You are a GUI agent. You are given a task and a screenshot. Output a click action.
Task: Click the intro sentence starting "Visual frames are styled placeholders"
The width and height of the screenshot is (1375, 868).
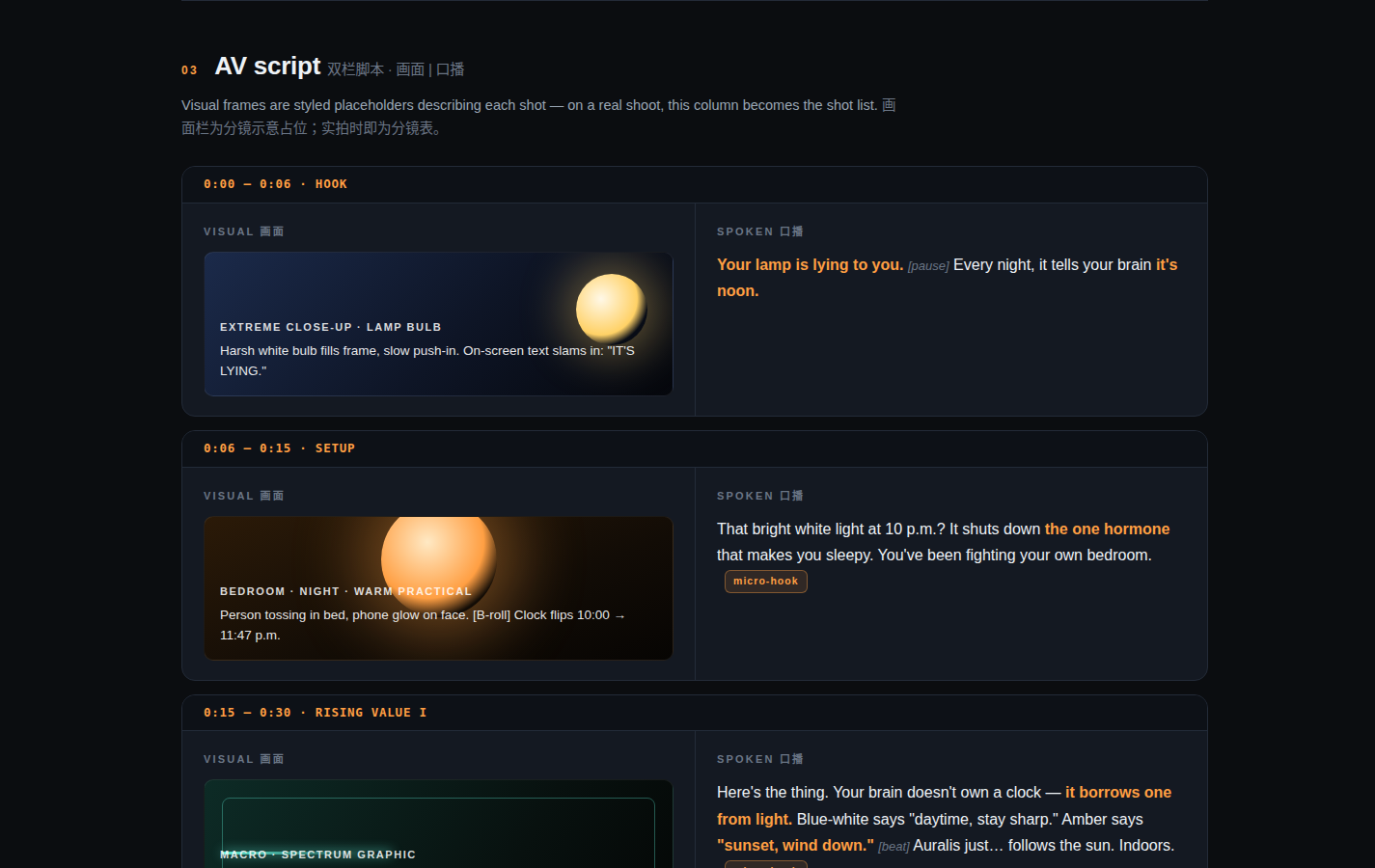coord(539,117)
